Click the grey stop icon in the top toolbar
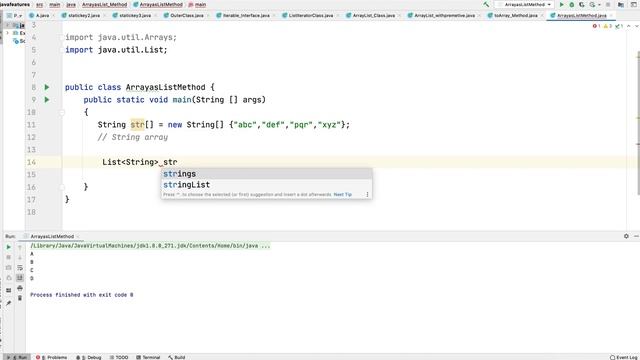Screen dimensions: 640x360 pyautogui.click(x=608, y=4)
